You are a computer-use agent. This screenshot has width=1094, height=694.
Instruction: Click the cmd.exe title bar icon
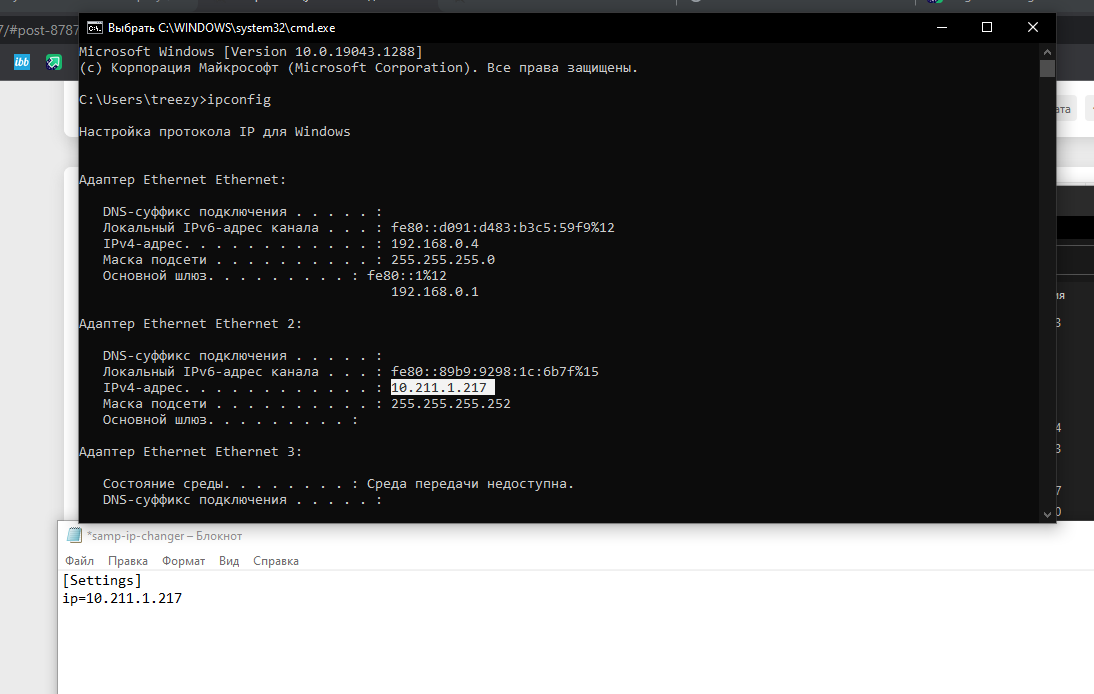94,28
